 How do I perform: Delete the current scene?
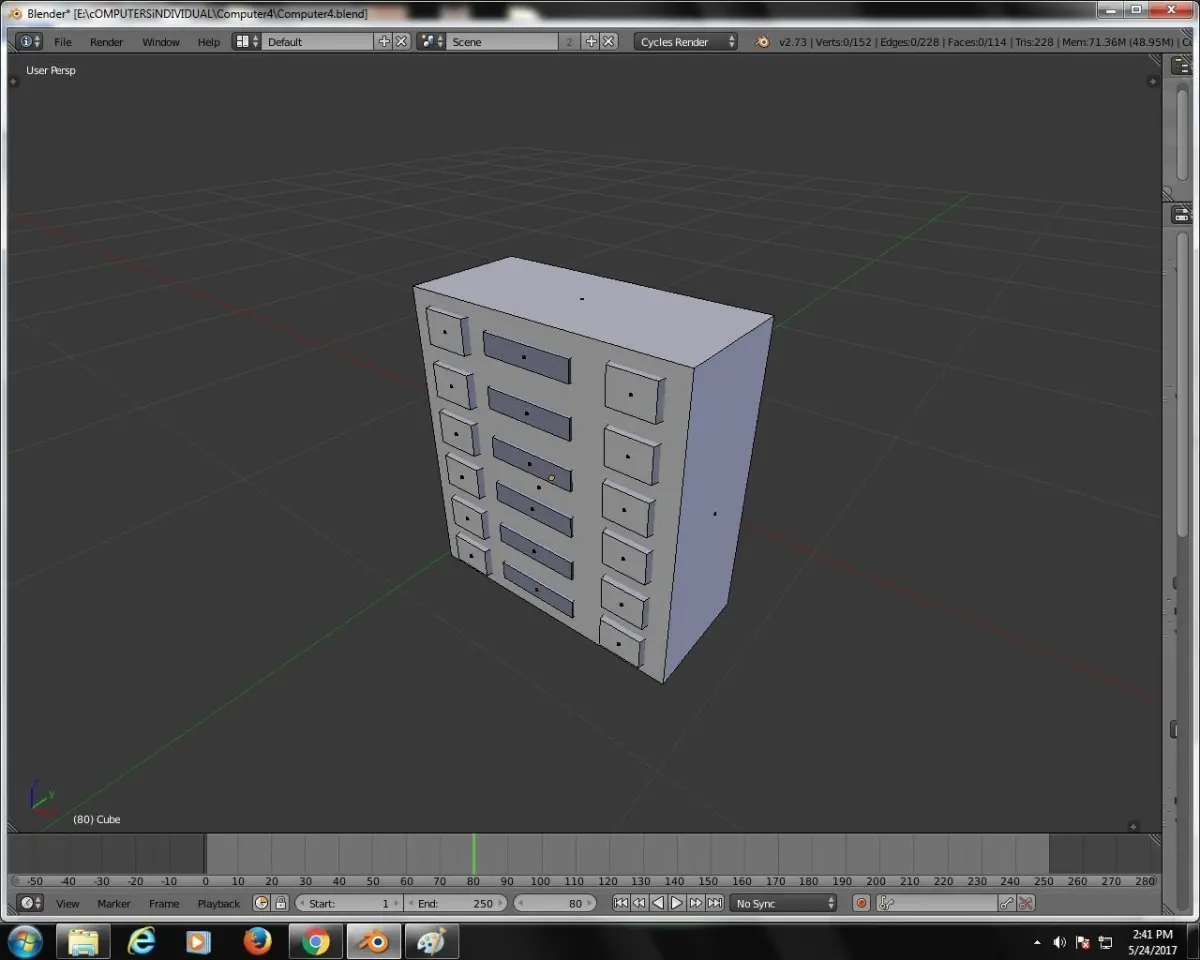608,42
